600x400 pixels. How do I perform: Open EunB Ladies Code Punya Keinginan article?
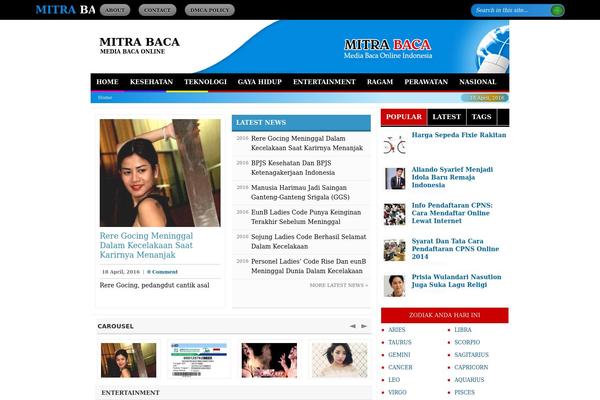pyautogui.click(x=306, y=217)
